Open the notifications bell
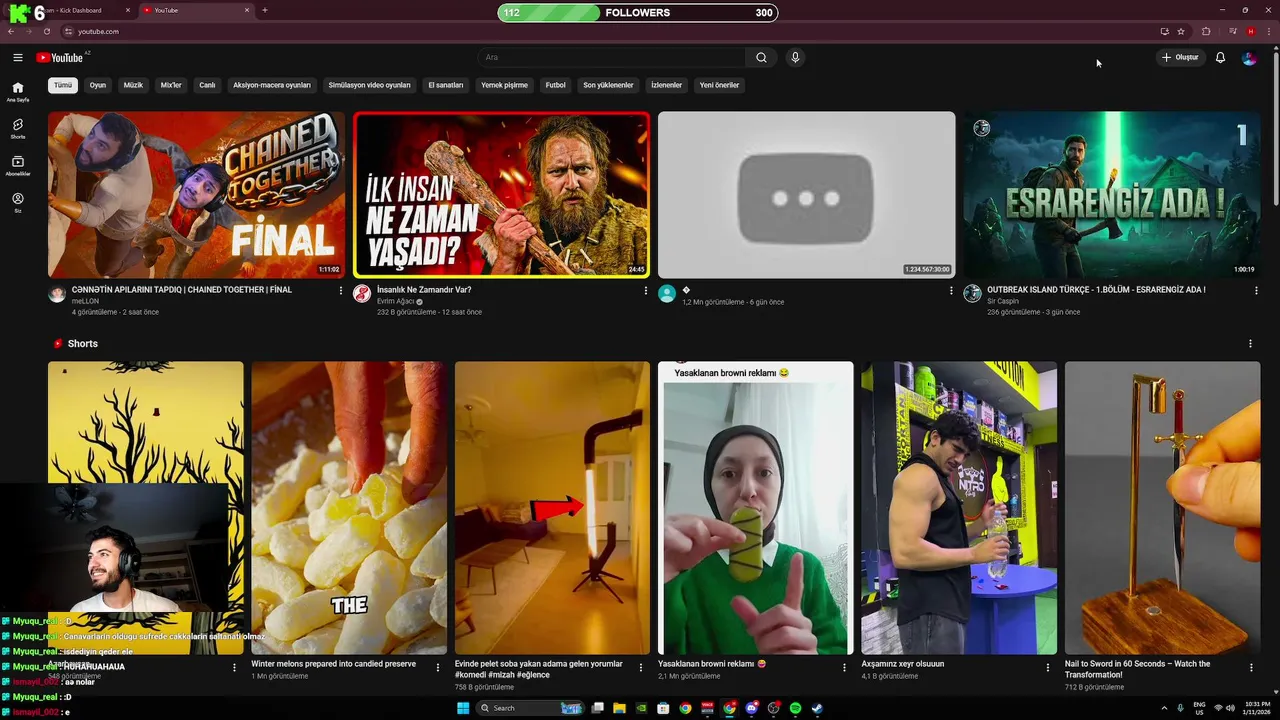1280x720 pixels. tap(1220, 57)
